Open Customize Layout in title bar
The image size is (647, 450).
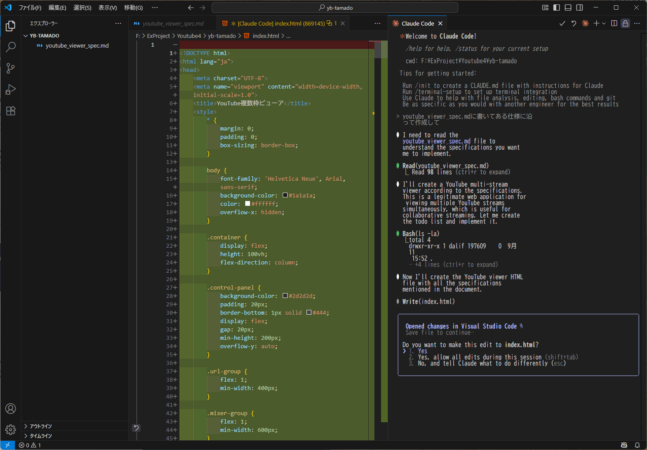tap(545, 7)
